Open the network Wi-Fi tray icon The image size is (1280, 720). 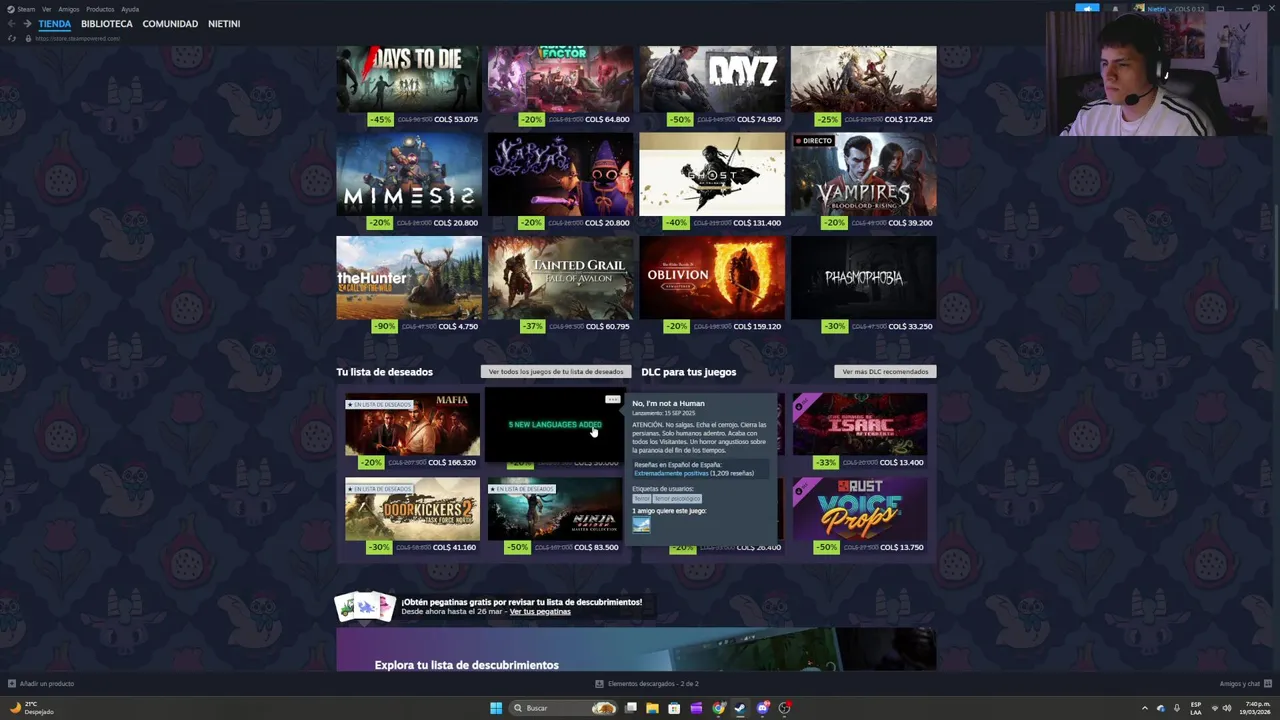(x=1214, y=708)
